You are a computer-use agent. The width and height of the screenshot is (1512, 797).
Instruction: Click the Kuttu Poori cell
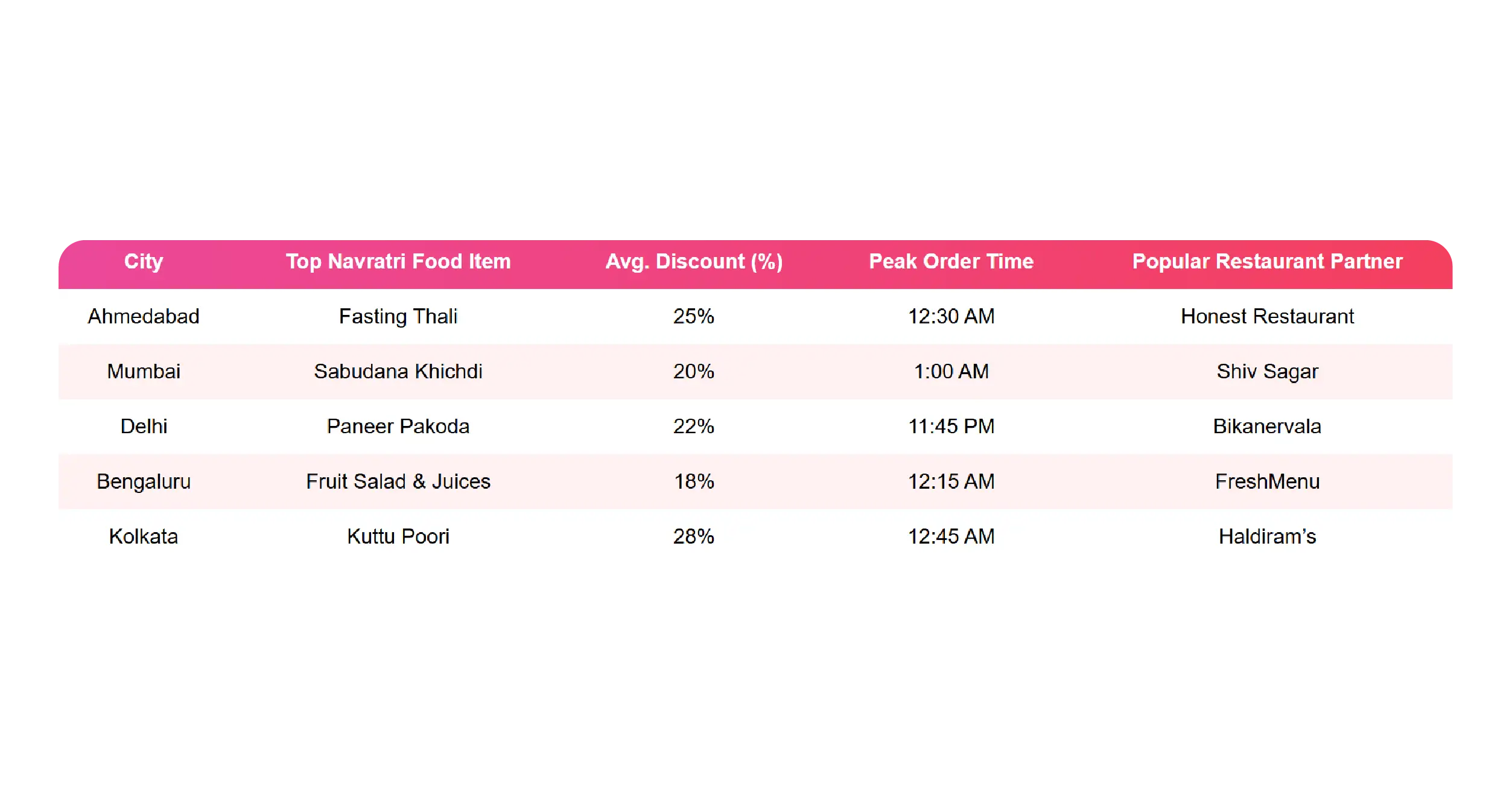click(398, 536)
